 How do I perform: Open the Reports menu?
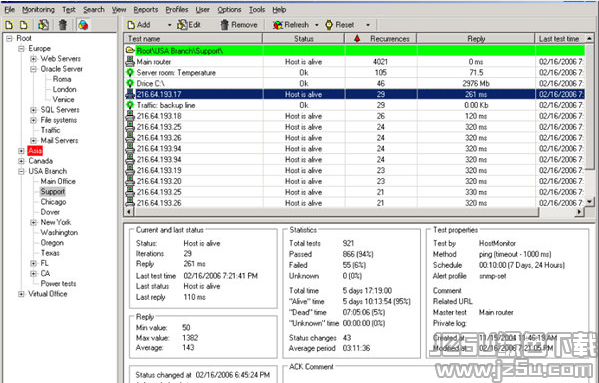pyautogui.click(x=146, y=10)
